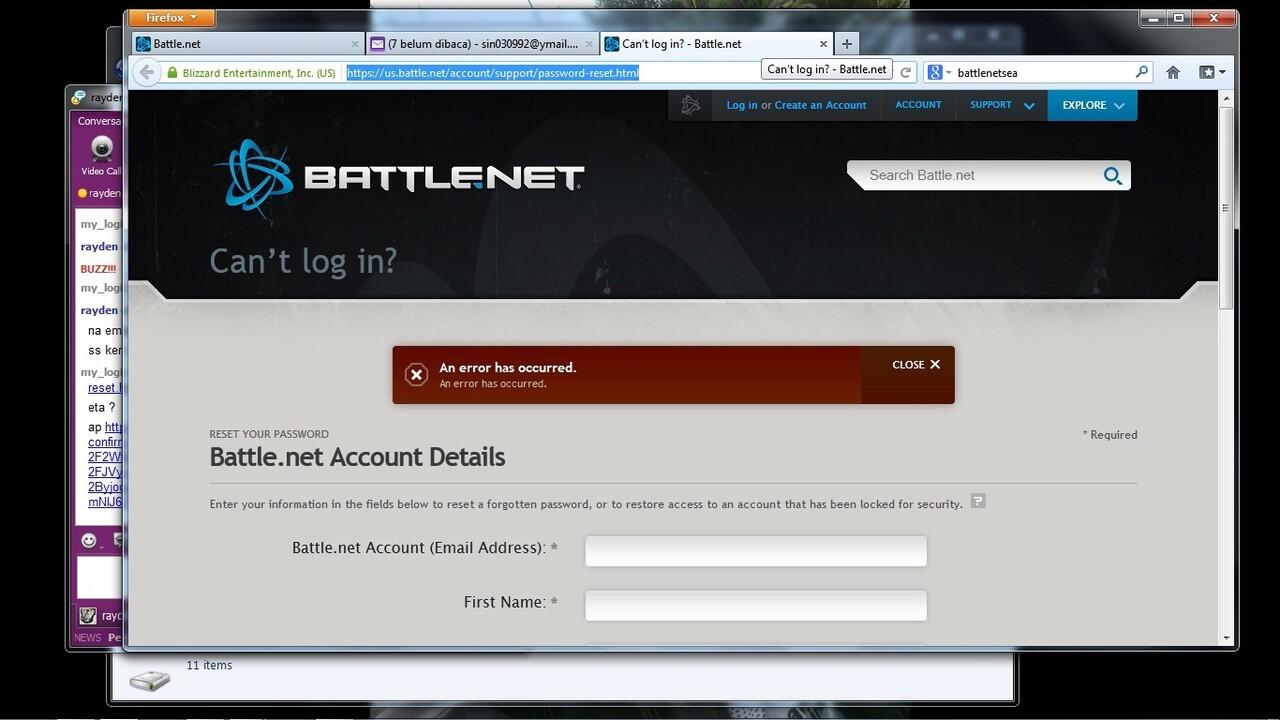Click the scrollbar down arrow
Screen dimensions: 1280x720
[x=1226, y=638]
